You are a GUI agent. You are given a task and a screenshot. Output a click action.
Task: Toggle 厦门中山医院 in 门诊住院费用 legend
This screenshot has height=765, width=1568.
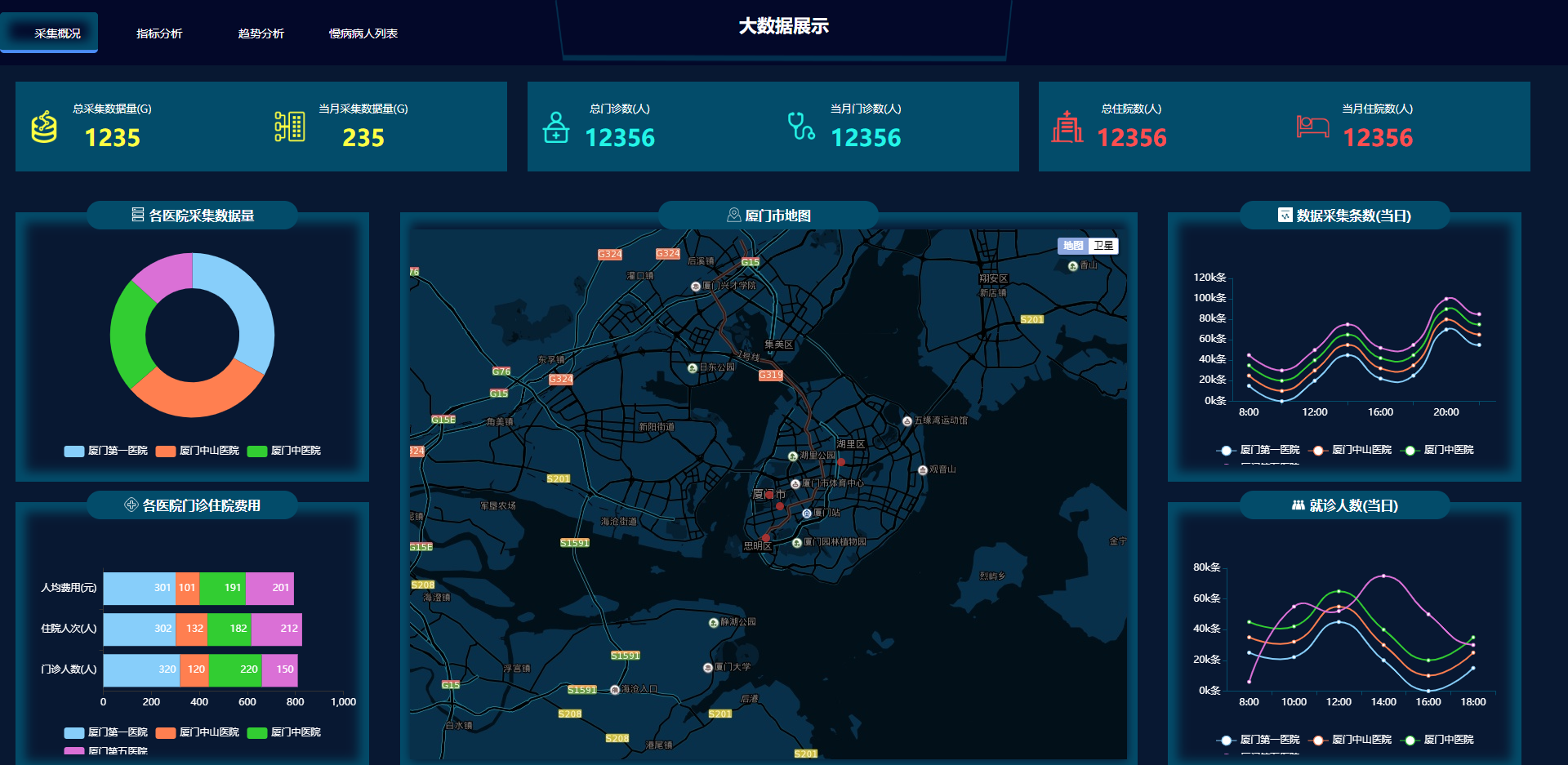point(198,732)
